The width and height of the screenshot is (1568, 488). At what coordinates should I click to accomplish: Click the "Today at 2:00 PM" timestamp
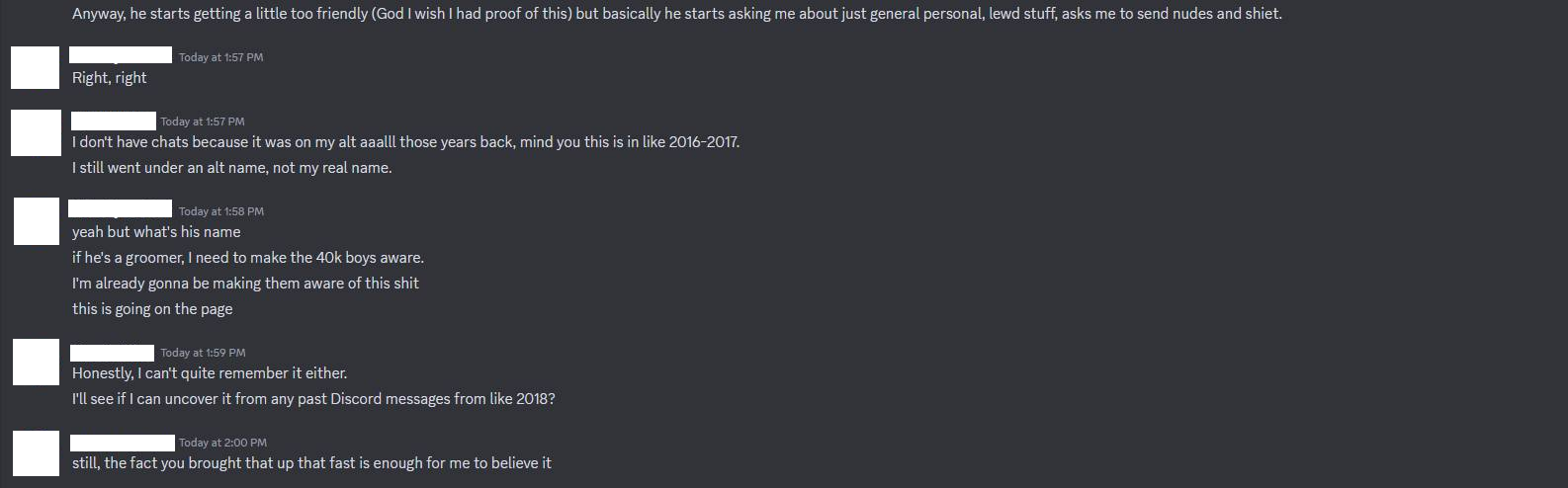[x=222, y=443]
